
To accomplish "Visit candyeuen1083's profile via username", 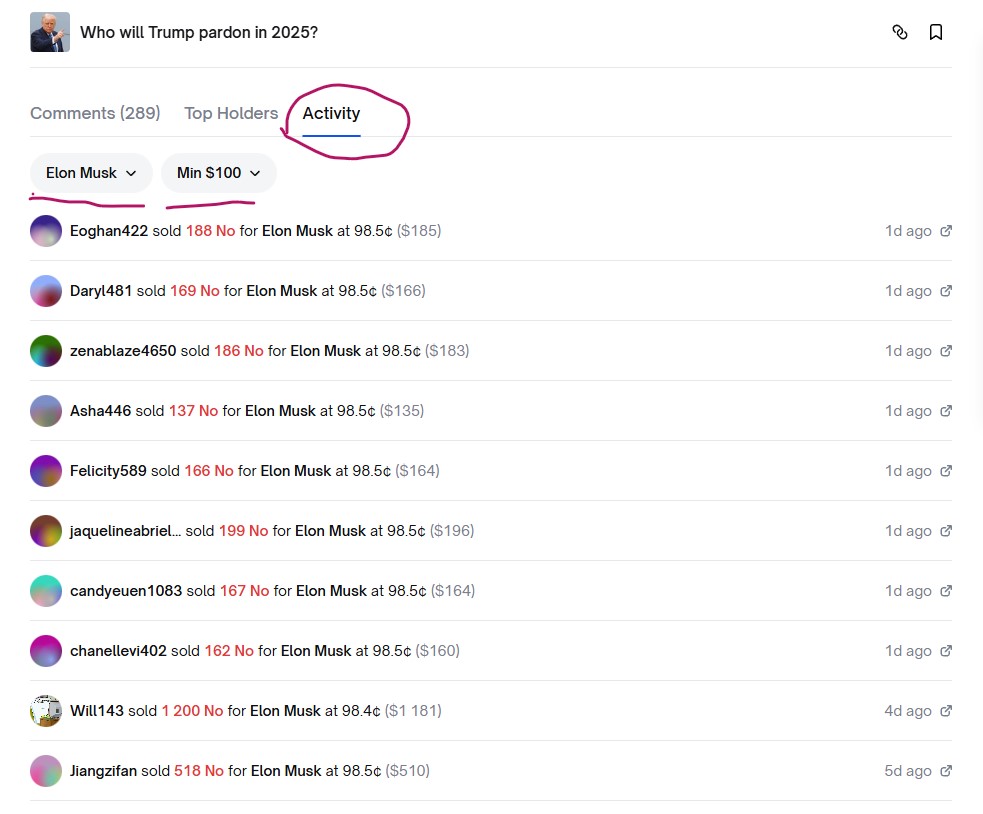I will pos(126,591).
